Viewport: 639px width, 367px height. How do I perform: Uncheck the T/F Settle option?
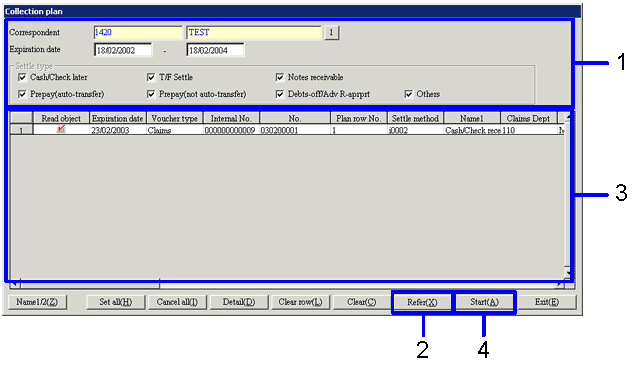click(x=151, y=77)
